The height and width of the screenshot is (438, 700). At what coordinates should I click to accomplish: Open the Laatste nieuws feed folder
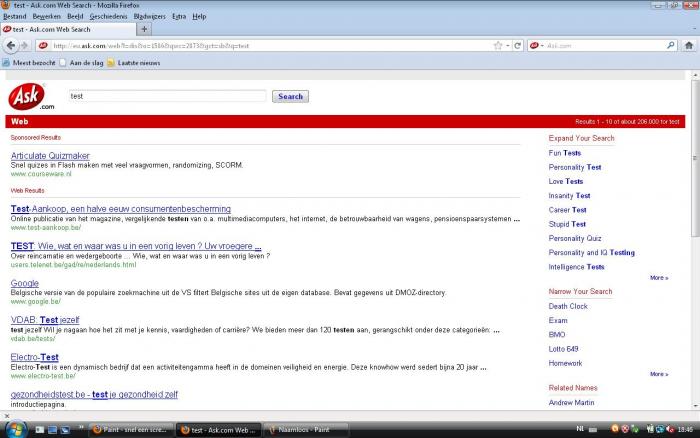pos(134,63)
